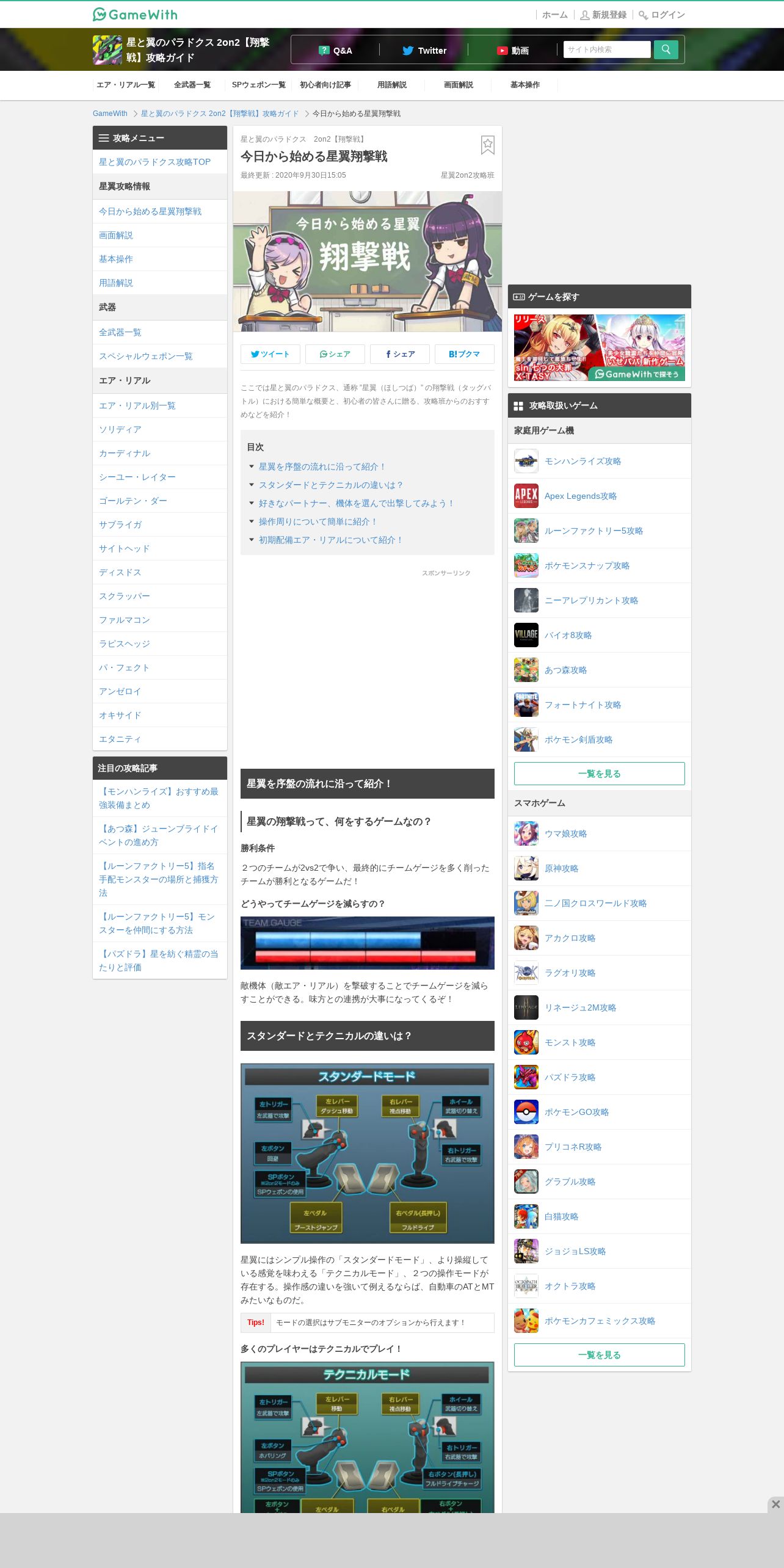Open ポケモン剣盾攻略 icon
Screen dimensions: 784x1568
(526, 739)
